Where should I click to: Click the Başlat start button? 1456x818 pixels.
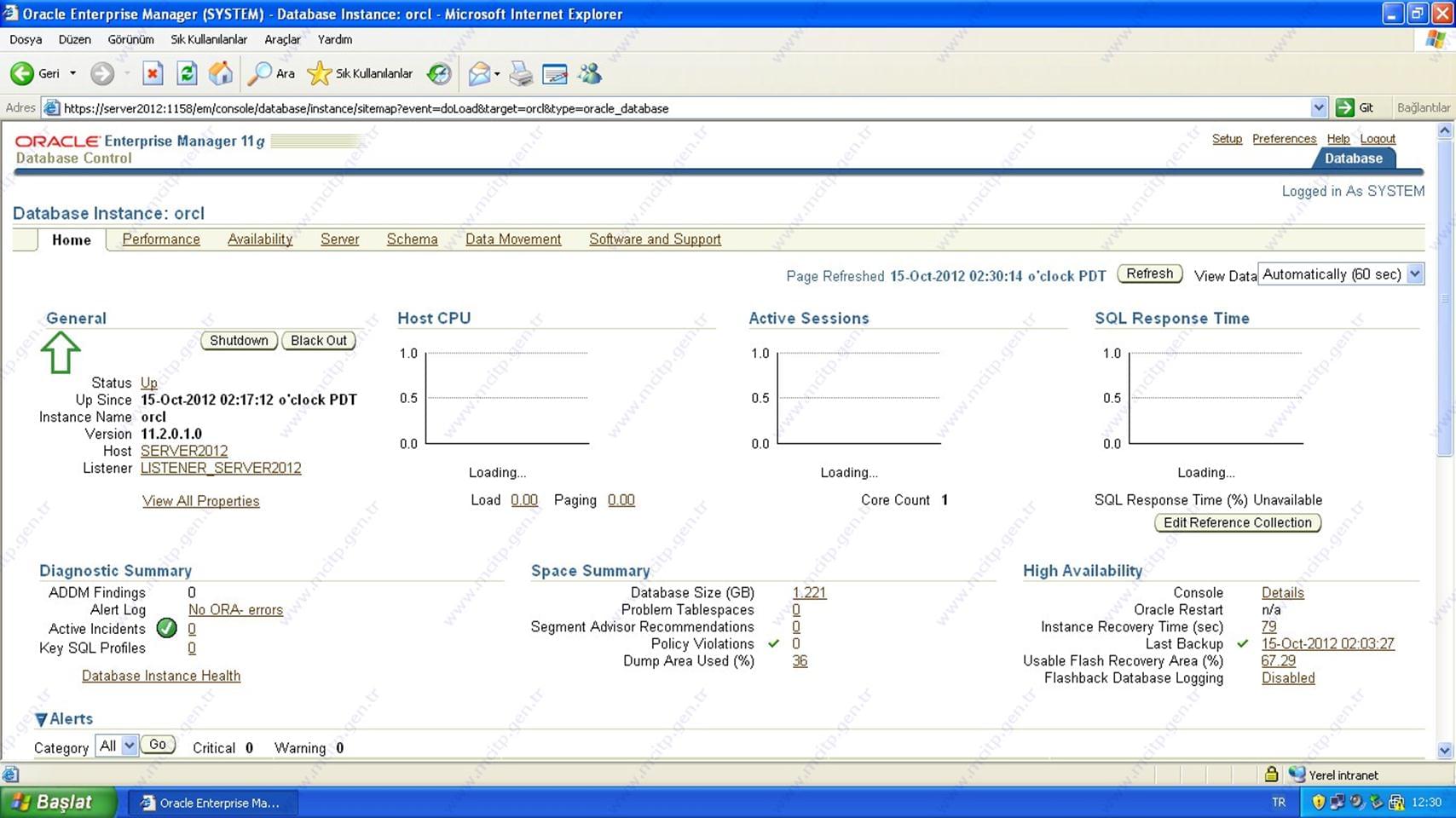[58, 802]
